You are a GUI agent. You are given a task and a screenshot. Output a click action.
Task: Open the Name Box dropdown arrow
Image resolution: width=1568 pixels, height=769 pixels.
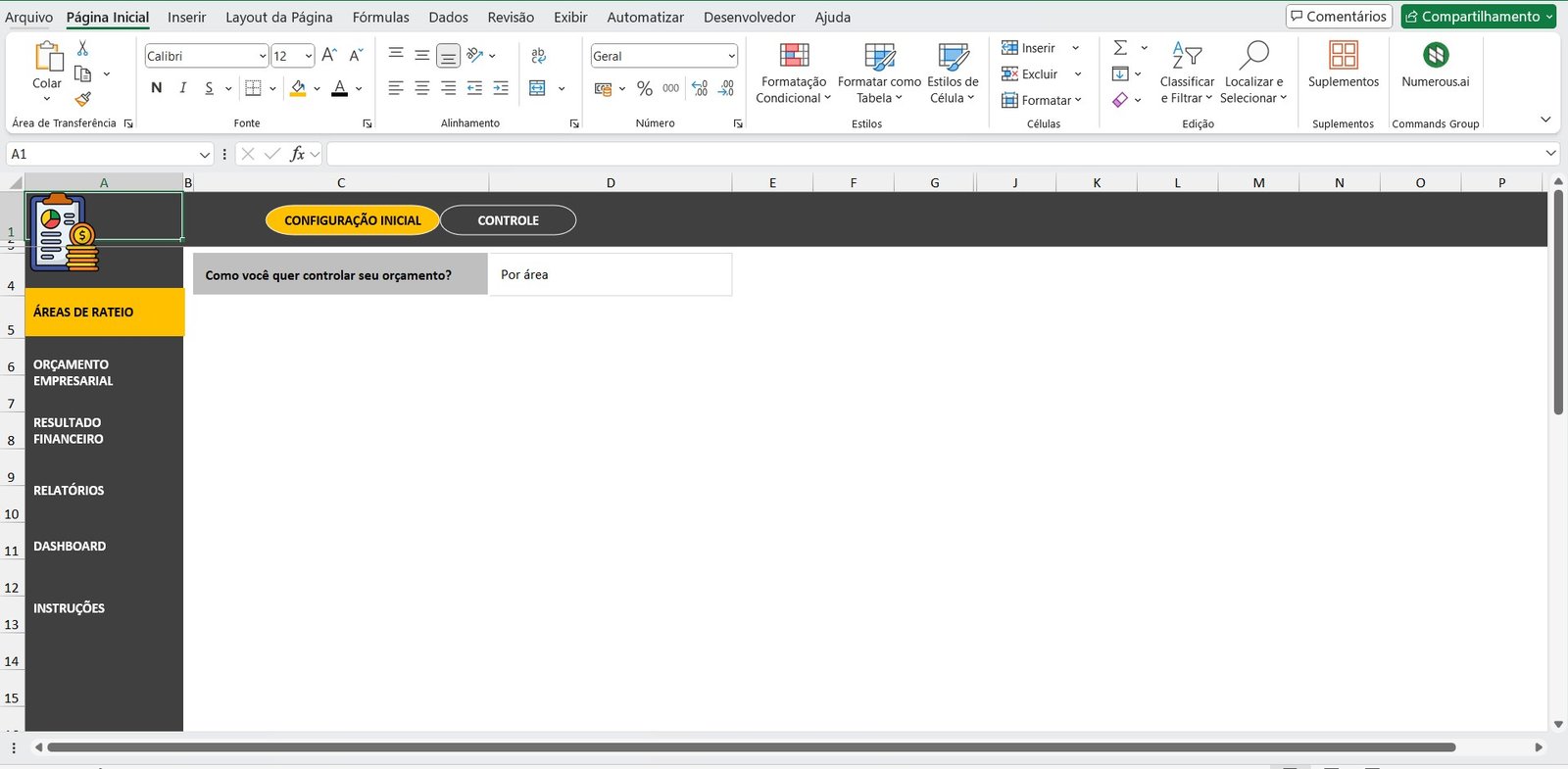tap(204, 155)
